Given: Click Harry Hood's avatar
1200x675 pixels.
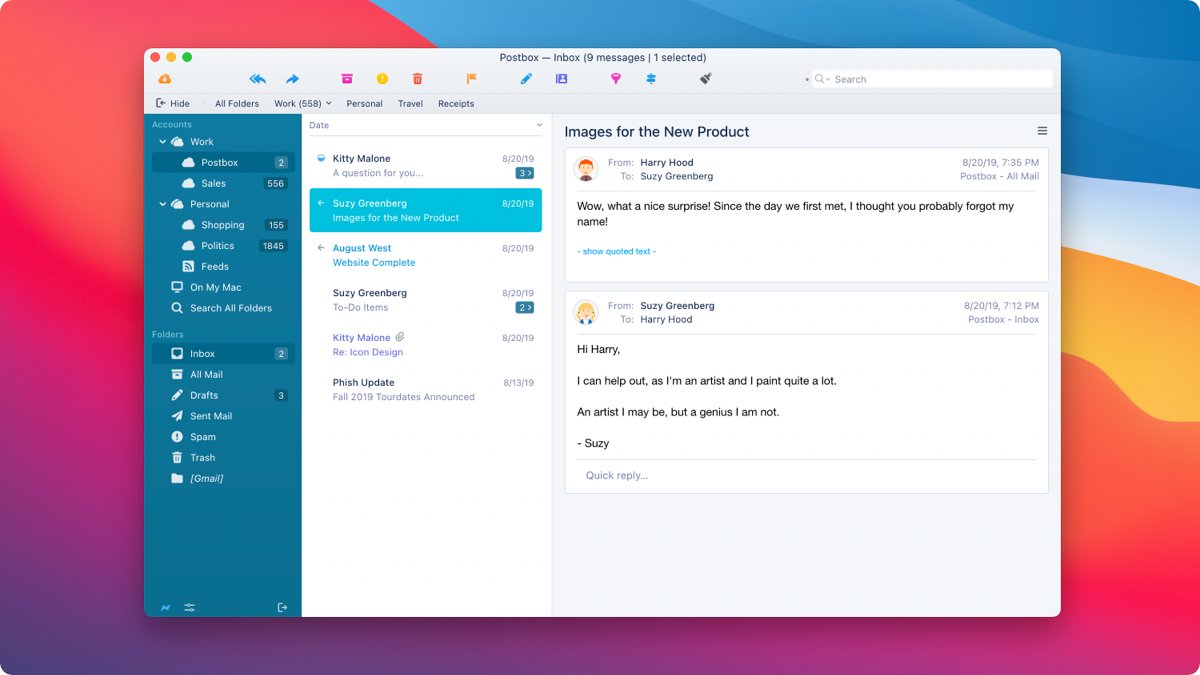Looking at the screenshot, I should 586,169.
